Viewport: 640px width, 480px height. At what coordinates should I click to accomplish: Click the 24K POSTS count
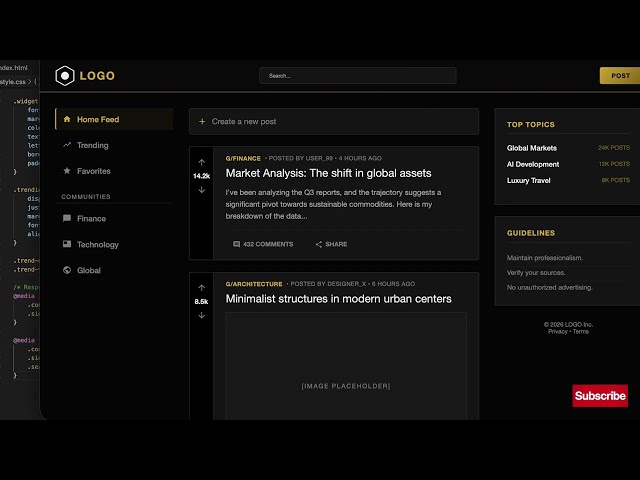614,148
